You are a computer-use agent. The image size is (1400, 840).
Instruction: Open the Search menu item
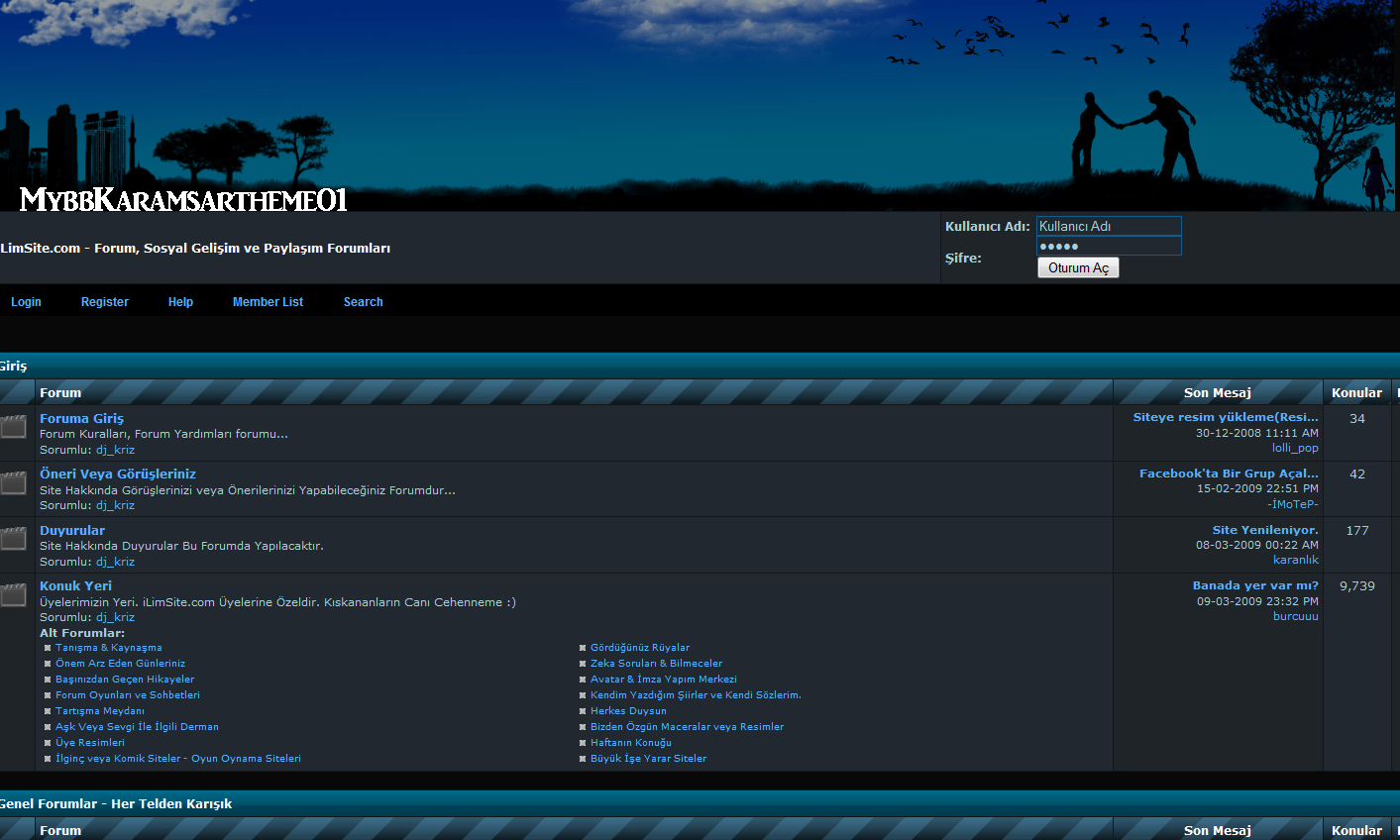pyautogui.click(x=363, y=302)
